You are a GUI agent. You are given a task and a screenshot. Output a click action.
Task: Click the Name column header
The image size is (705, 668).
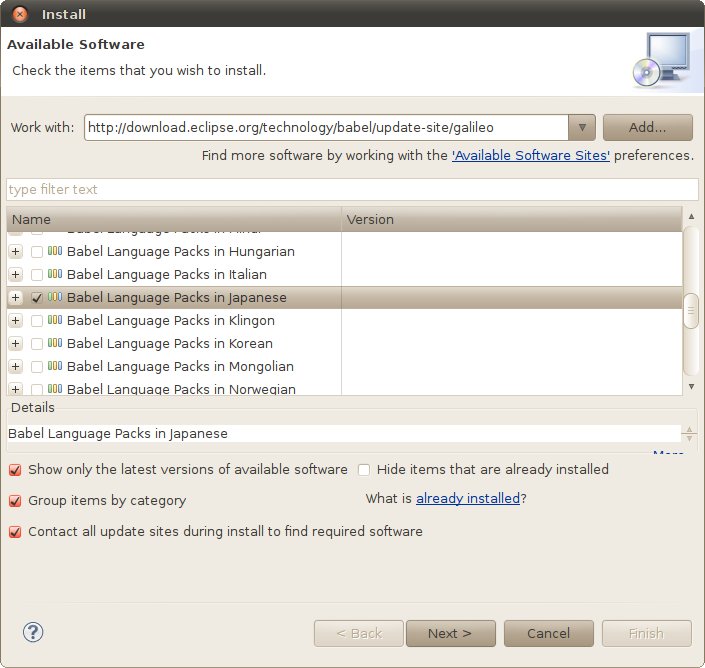pos(174,219)
